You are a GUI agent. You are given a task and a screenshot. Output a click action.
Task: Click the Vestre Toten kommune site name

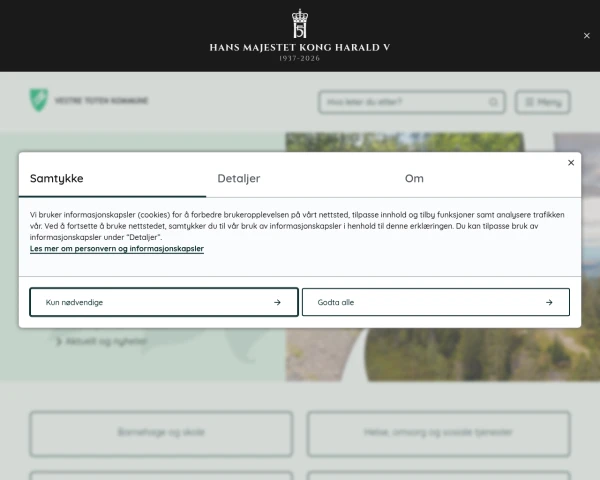click(101, 101)
